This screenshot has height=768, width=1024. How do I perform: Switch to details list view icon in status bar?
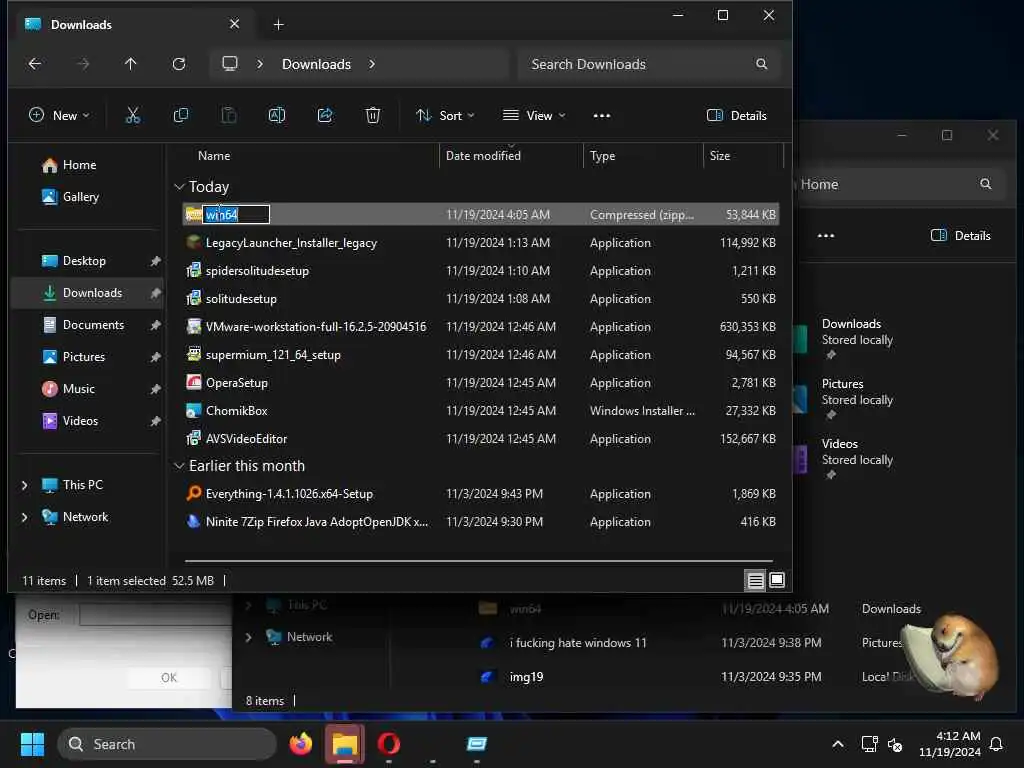(755, 580)
